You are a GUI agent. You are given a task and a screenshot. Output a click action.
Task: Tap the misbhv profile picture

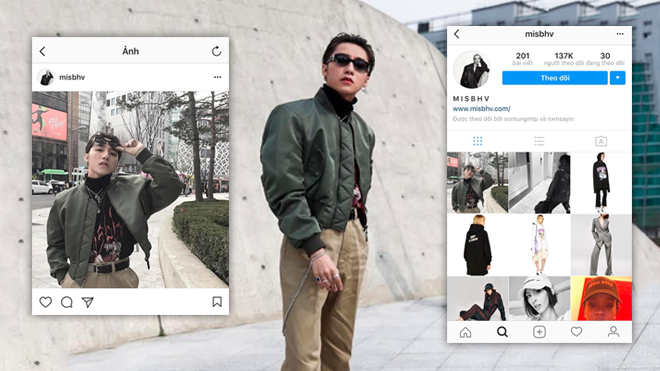(471, 70)
